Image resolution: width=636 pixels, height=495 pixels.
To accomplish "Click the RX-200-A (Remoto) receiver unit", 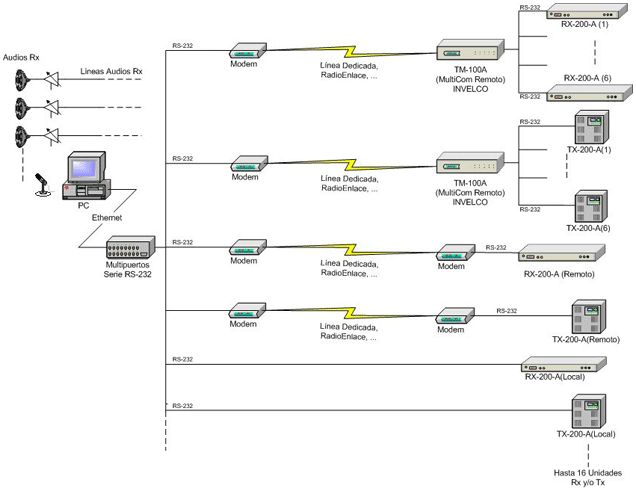I will [x=562, y=253].
